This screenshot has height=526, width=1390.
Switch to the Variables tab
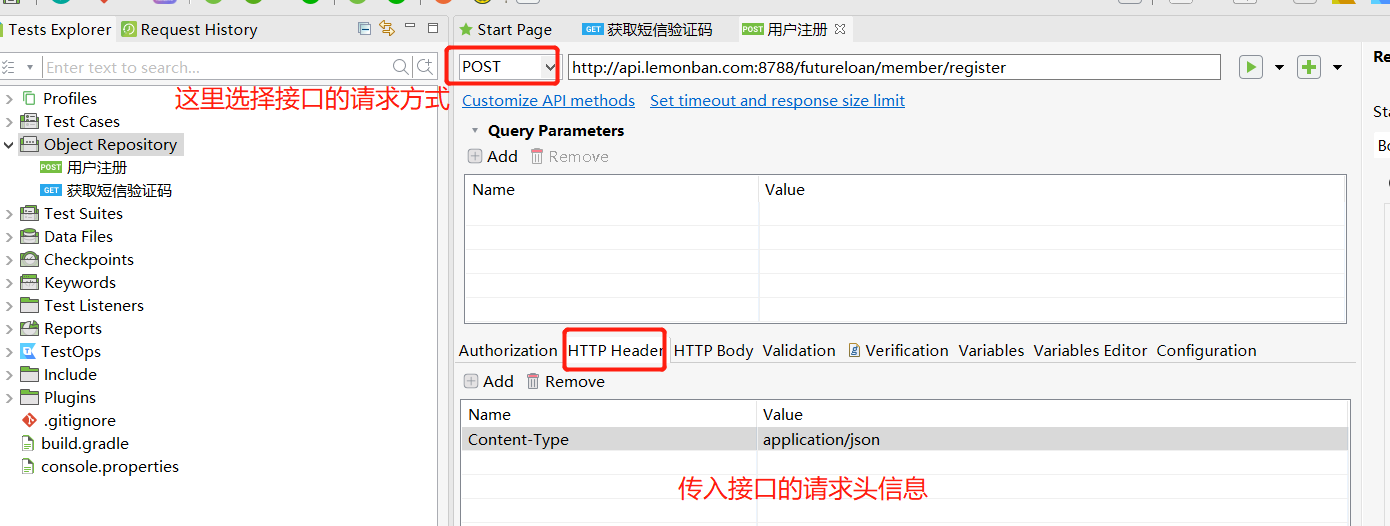point(991,350)
